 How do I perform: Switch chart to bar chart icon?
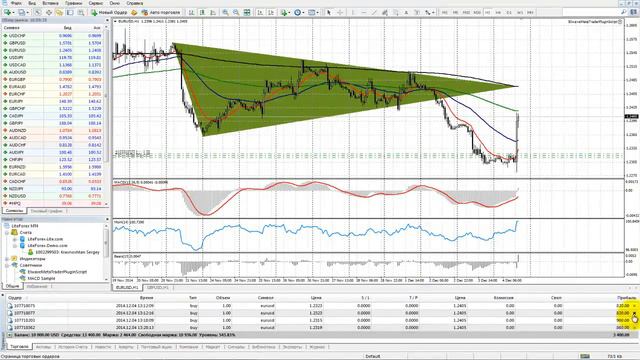pos(191,13)
